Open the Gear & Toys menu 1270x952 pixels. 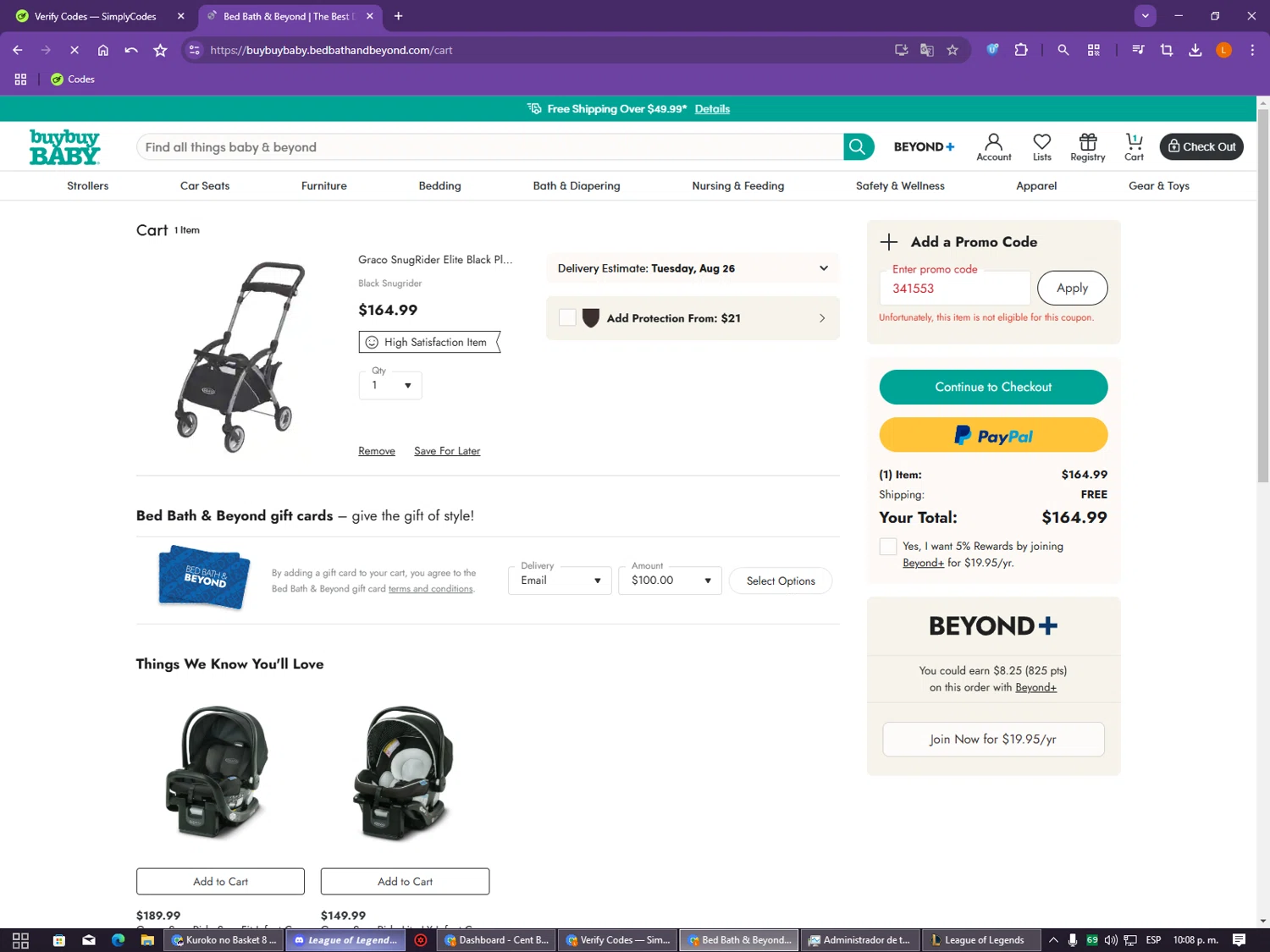pos(1159,186)
